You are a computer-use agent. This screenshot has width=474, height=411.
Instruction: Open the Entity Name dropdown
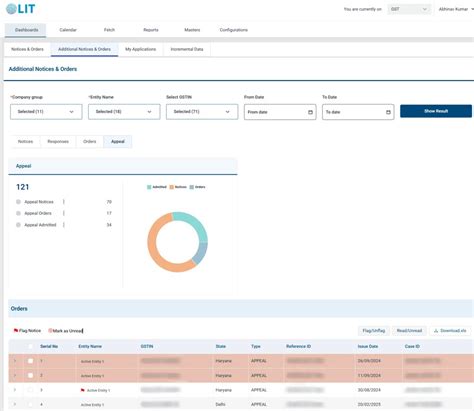tap(124, 112)
